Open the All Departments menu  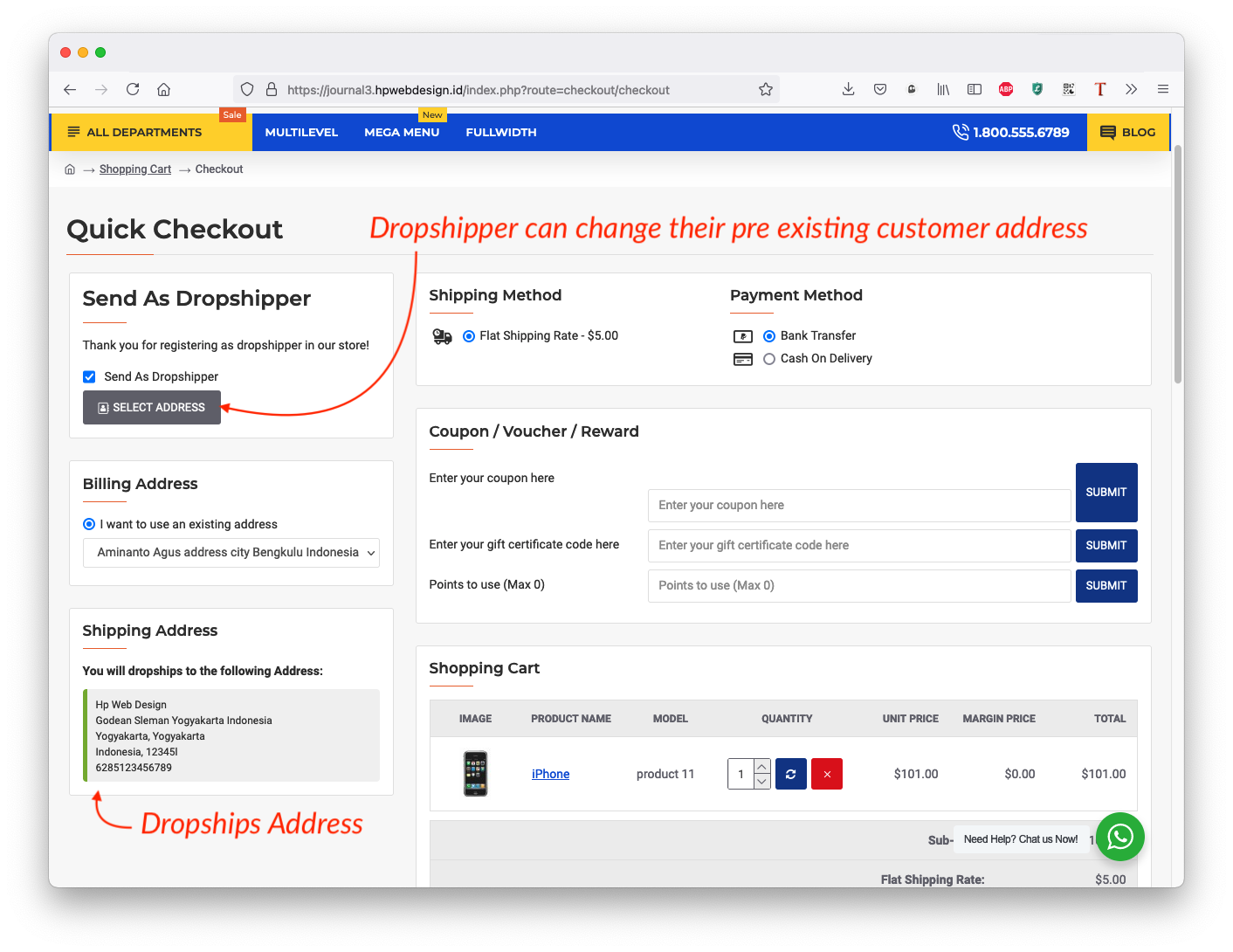tap(150, 132)
